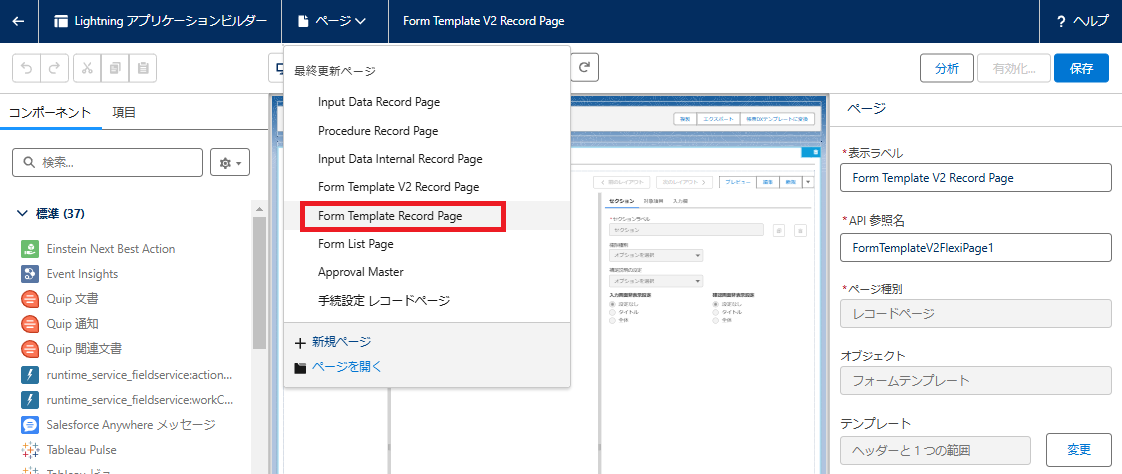Select the セクション tab in the canvas
Viewport: 1122px width, 474px height.
tap(621, 200)
